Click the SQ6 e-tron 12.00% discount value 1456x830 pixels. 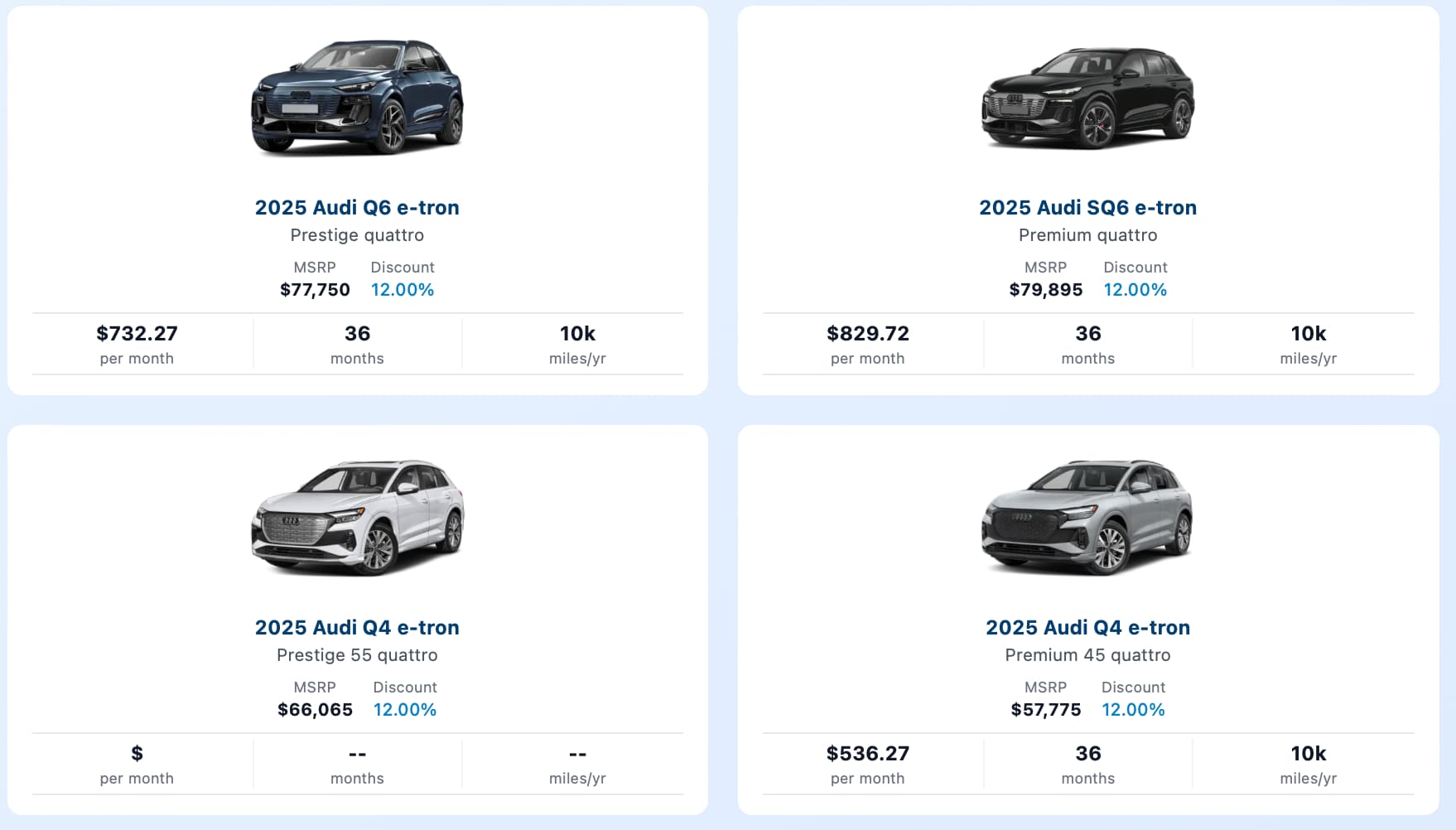[x=1135, y=290]
